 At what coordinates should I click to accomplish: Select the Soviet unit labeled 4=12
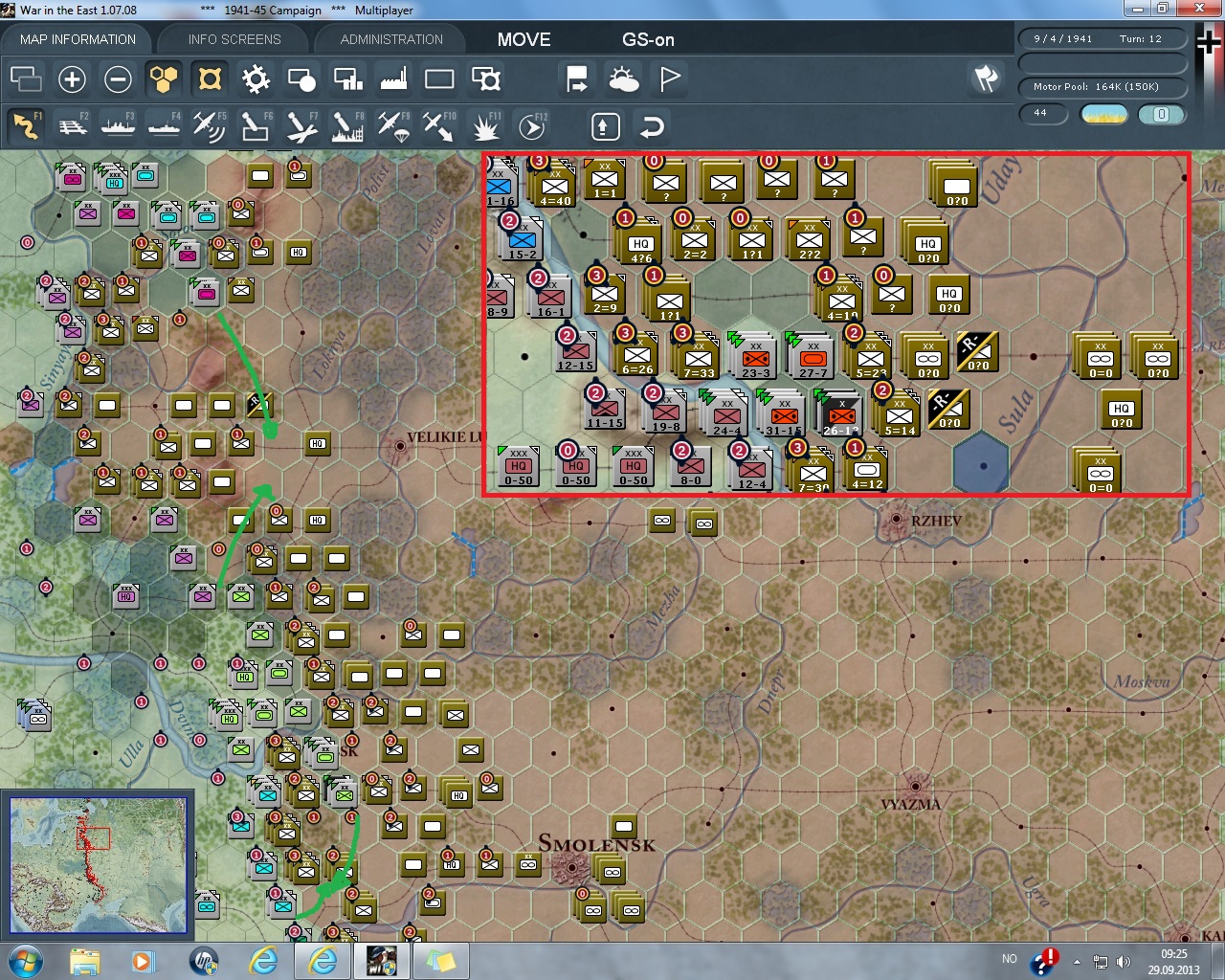click(x=867, y=471)
